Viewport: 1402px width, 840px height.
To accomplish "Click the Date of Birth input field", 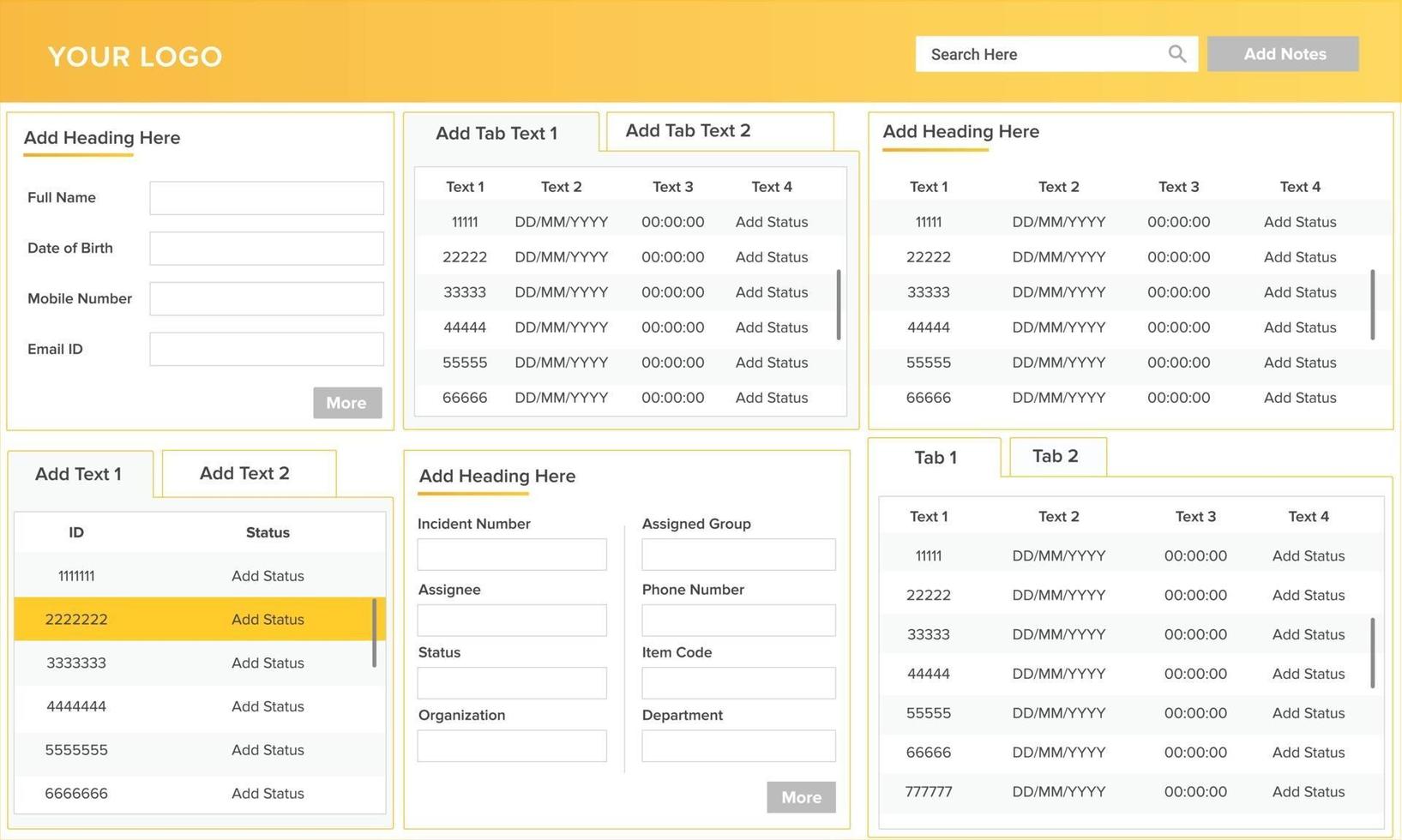I will 267,248.
